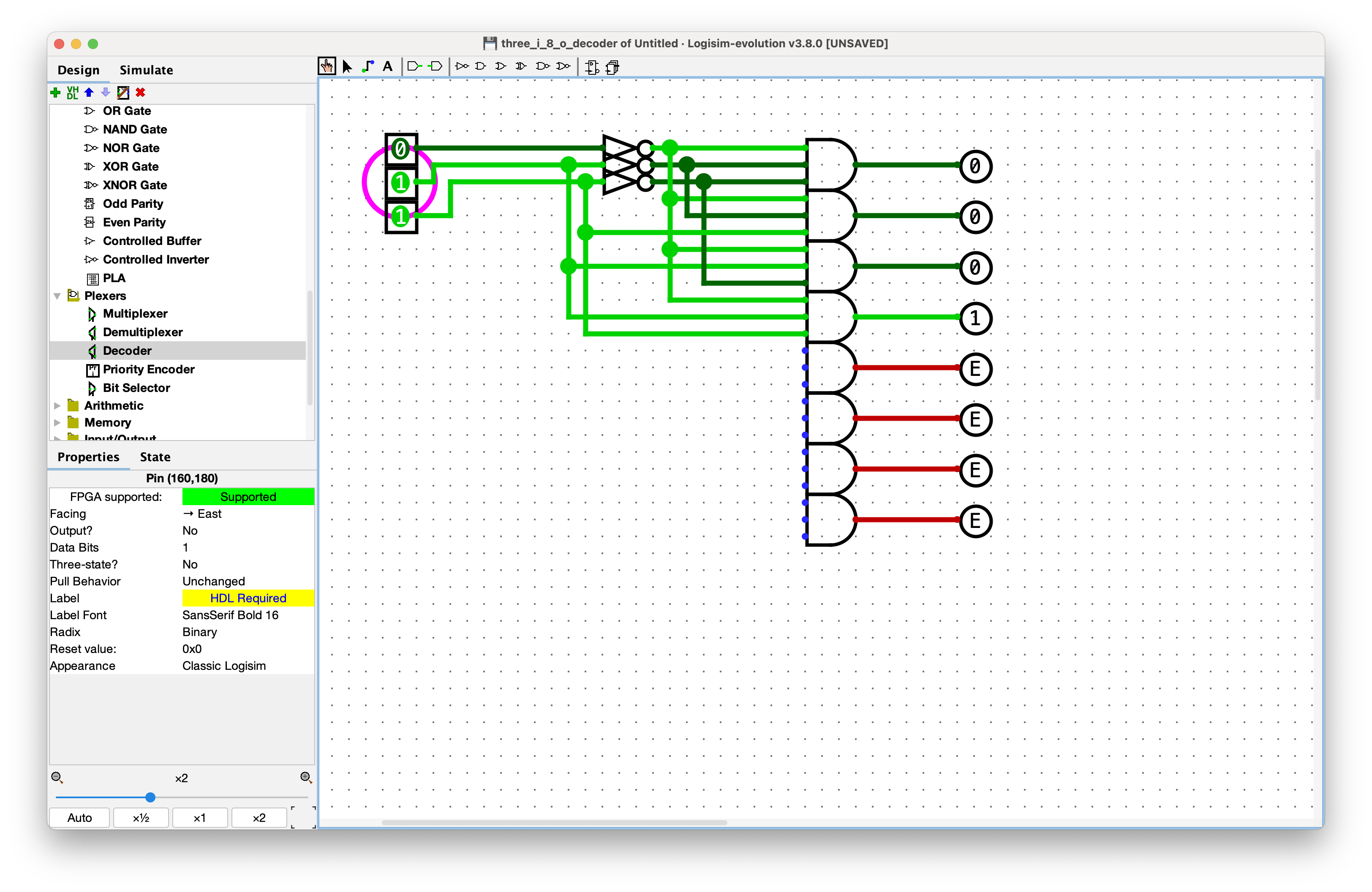Click the fit-to-view corner brackets icon
The height and width of the screenshot is (892, 1372).
(x=303, y=818)
